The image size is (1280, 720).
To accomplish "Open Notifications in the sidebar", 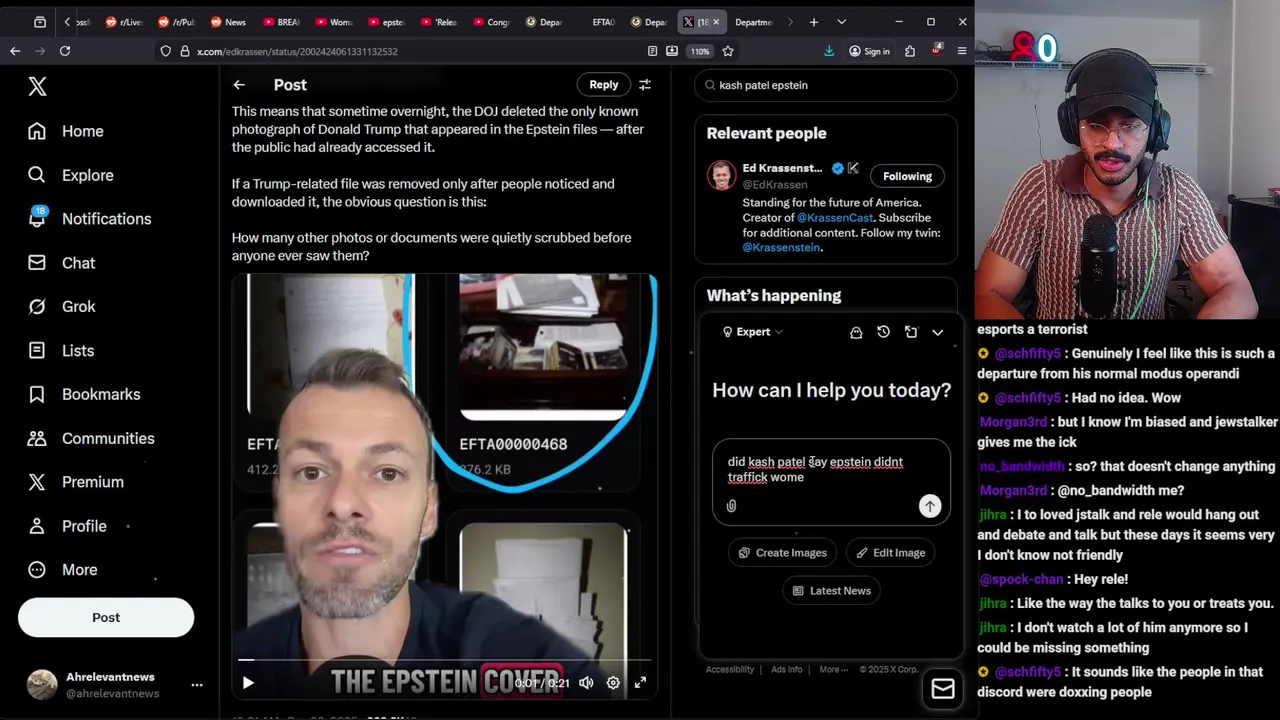I will click(x=90, y=219).
